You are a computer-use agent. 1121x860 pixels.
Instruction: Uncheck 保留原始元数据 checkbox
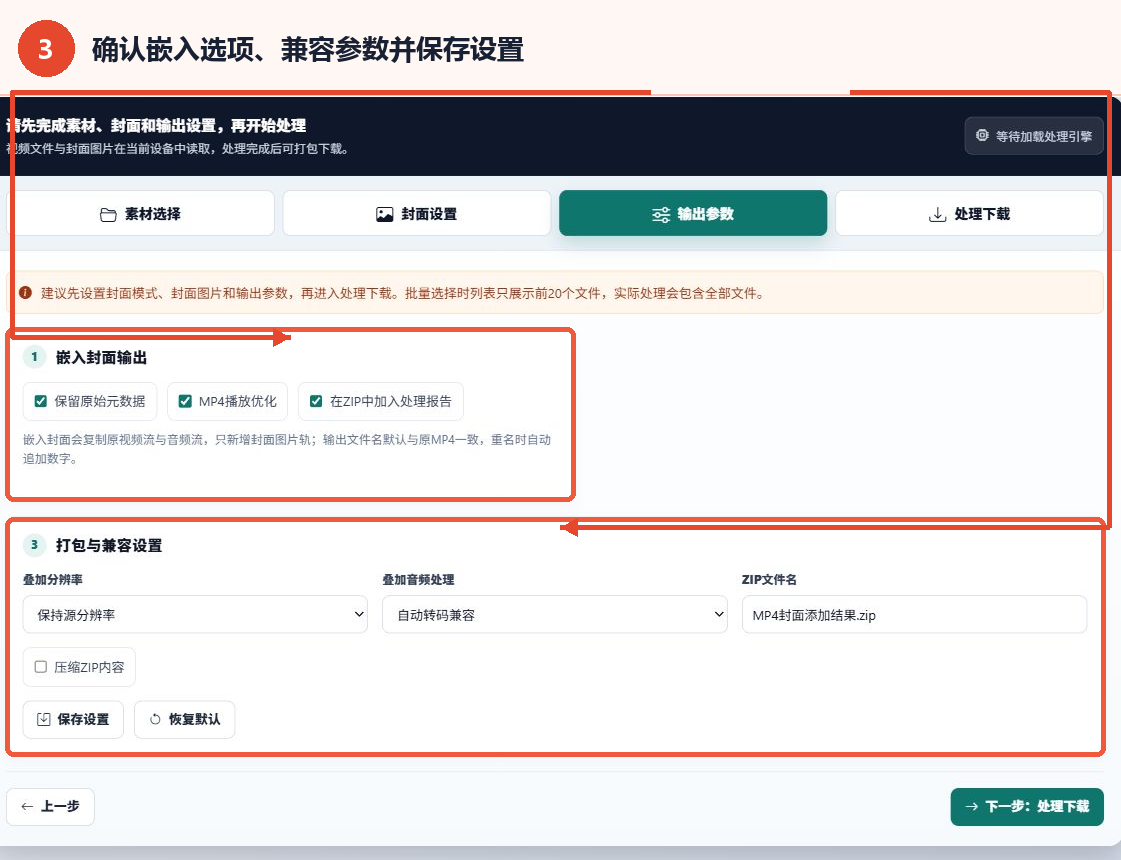[41, 401]
